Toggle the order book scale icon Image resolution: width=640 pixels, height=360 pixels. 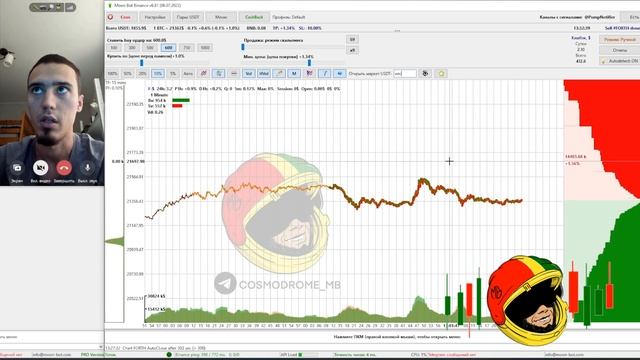219,73
